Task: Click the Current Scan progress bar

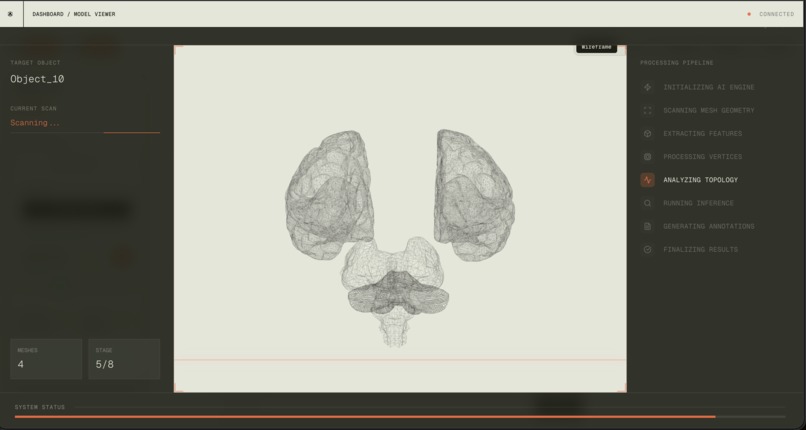Action: click(85, 133)
